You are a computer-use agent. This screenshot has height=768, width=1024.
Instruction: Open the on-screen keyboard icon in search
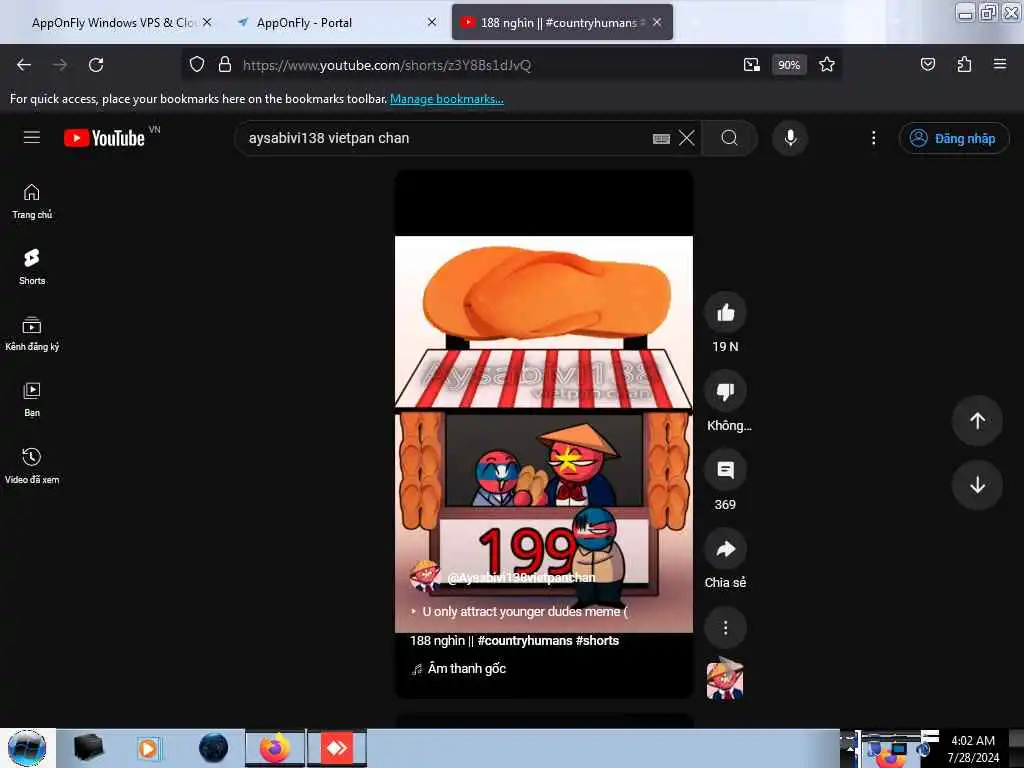[661, 138]
